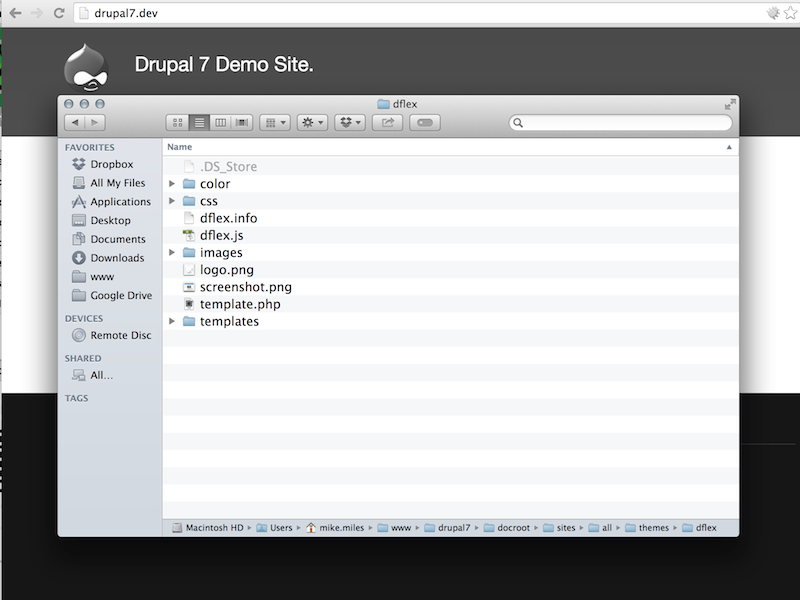The height and width of the screenshot is (600, 800).
Task: Open the Dropbox toolbar menu
Action: point(350,122)
